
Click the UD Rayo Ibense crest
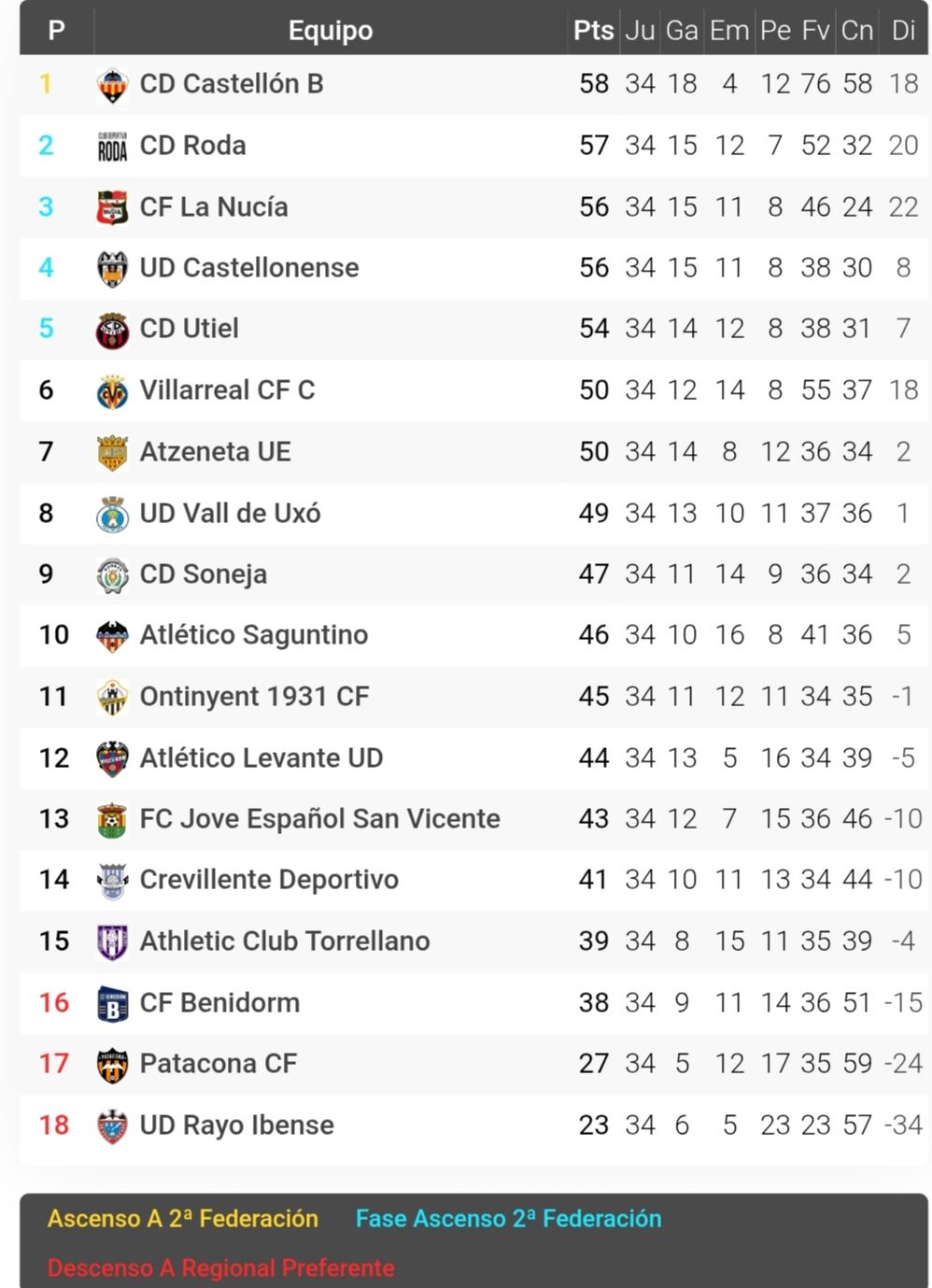112,1126
